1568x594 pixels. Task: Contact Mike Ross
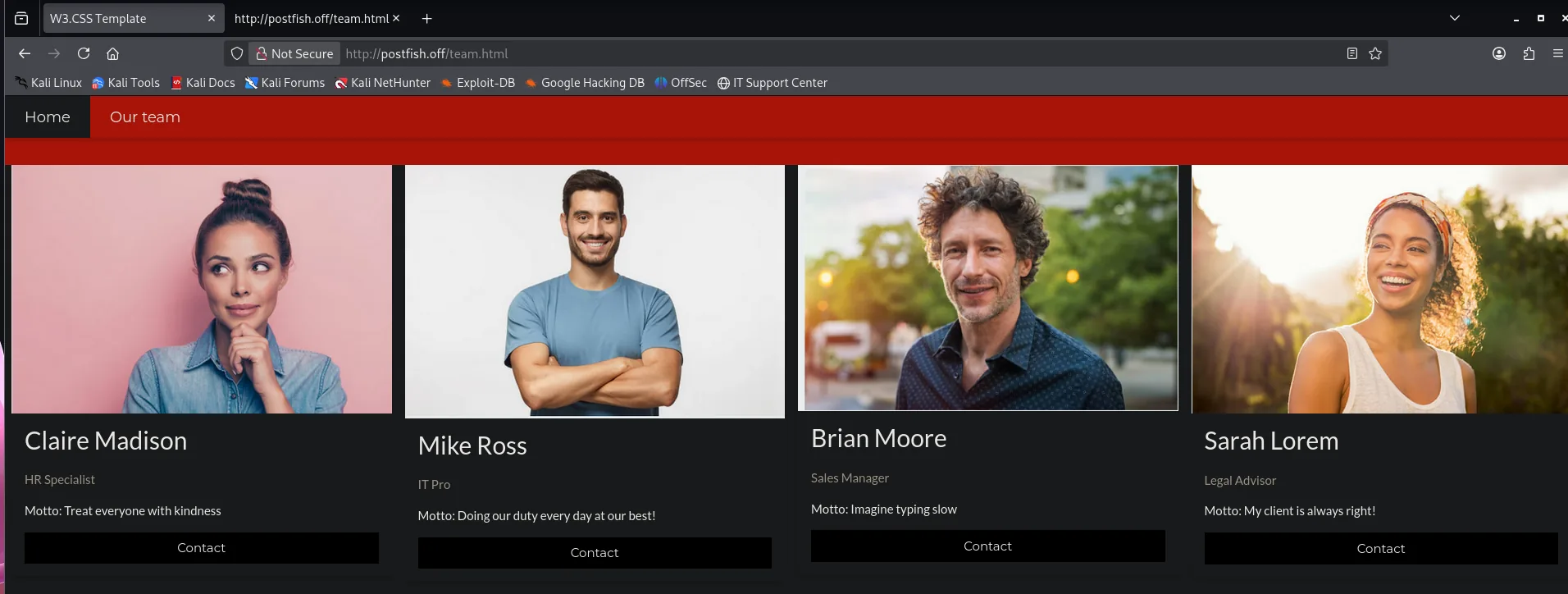pos(595,553)
